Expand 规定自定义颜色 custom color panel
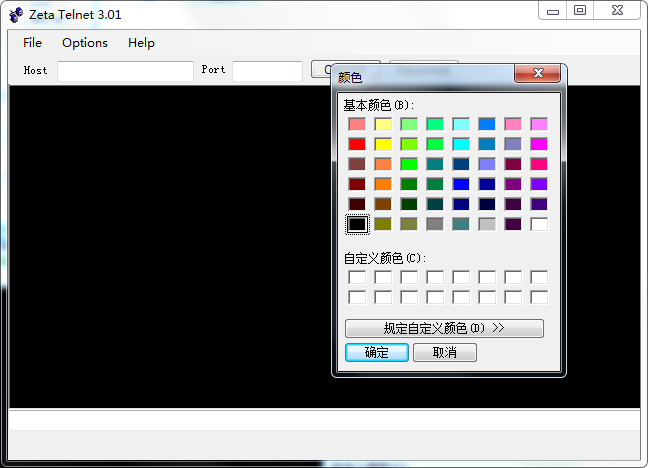 444,328
